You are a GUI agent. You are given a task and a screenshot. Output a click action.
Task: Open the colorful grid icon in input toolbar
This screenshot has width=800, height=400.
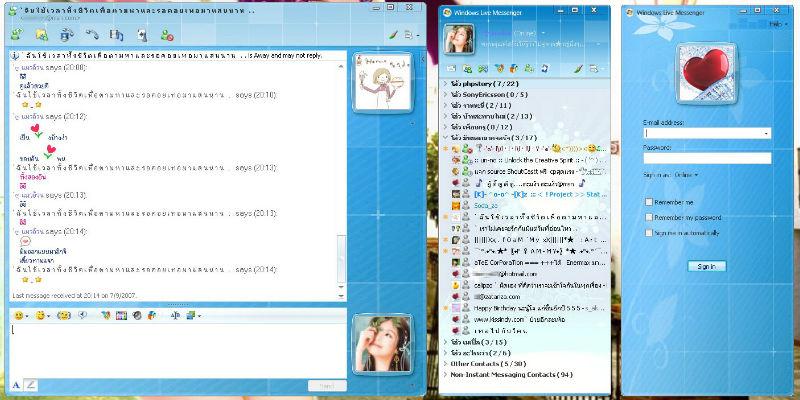click(121, 316)
